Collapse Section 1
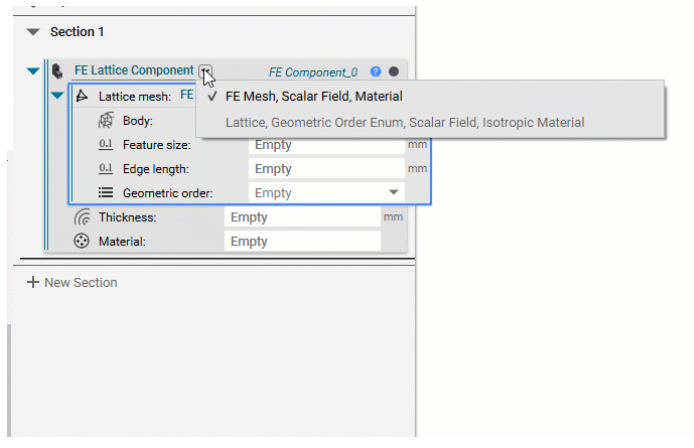 33,32
